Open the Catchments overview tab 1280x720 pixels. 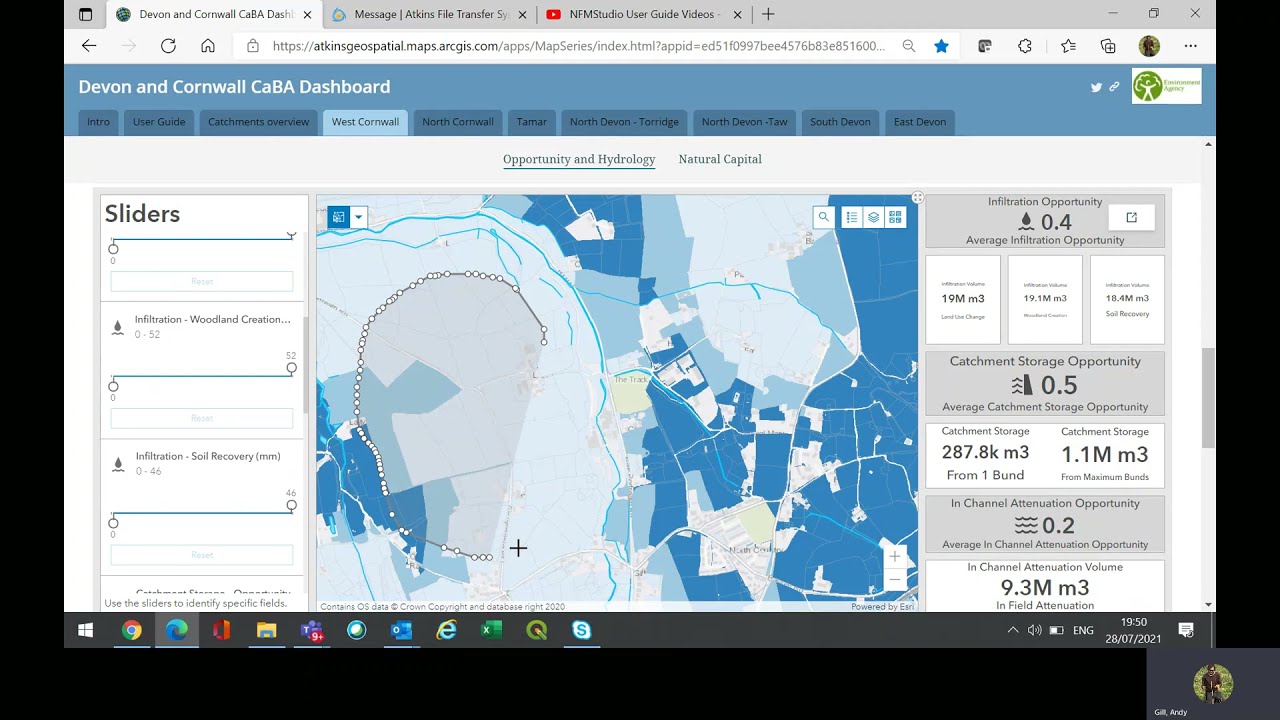point(258,122)
